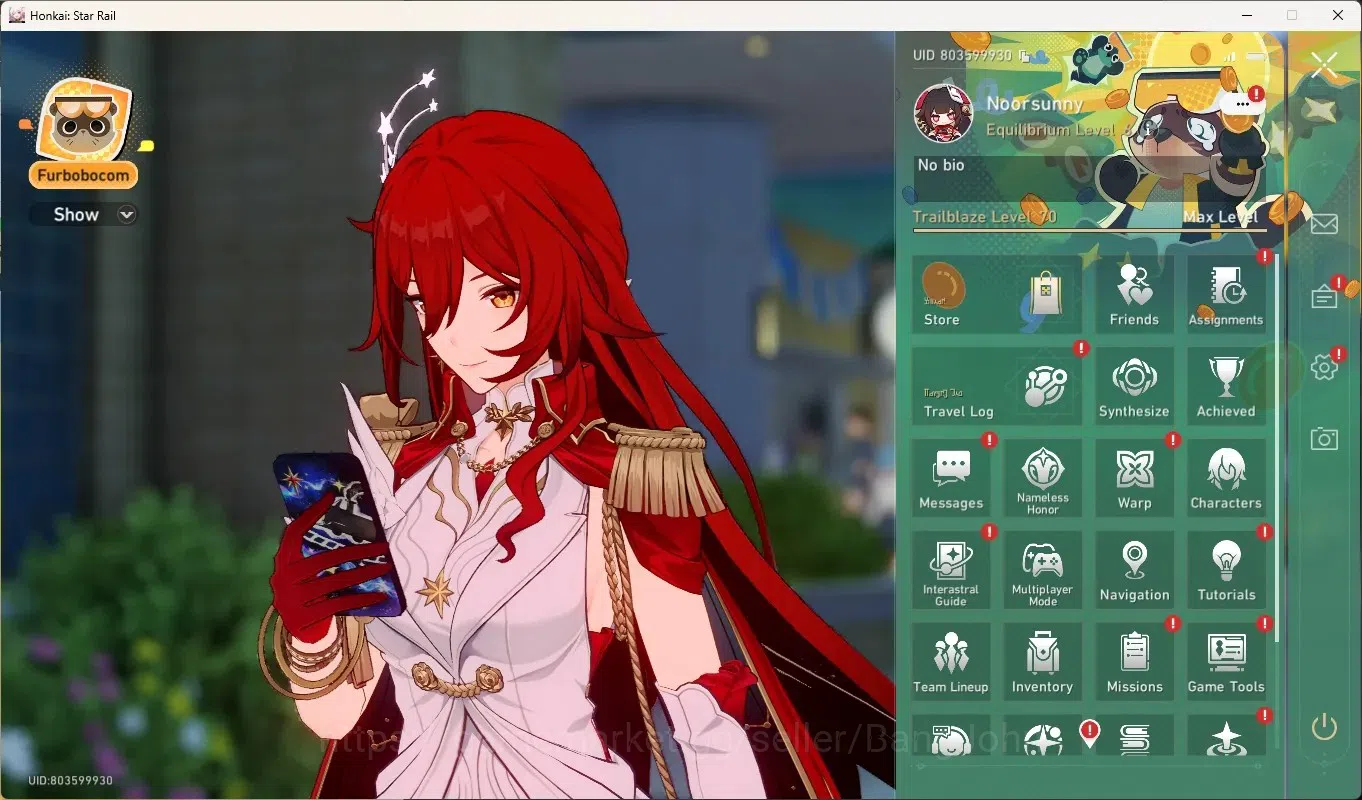Open the Synthesize menu
Image resolution: width=1362 pixels, height=800 pixels.
1134,387
